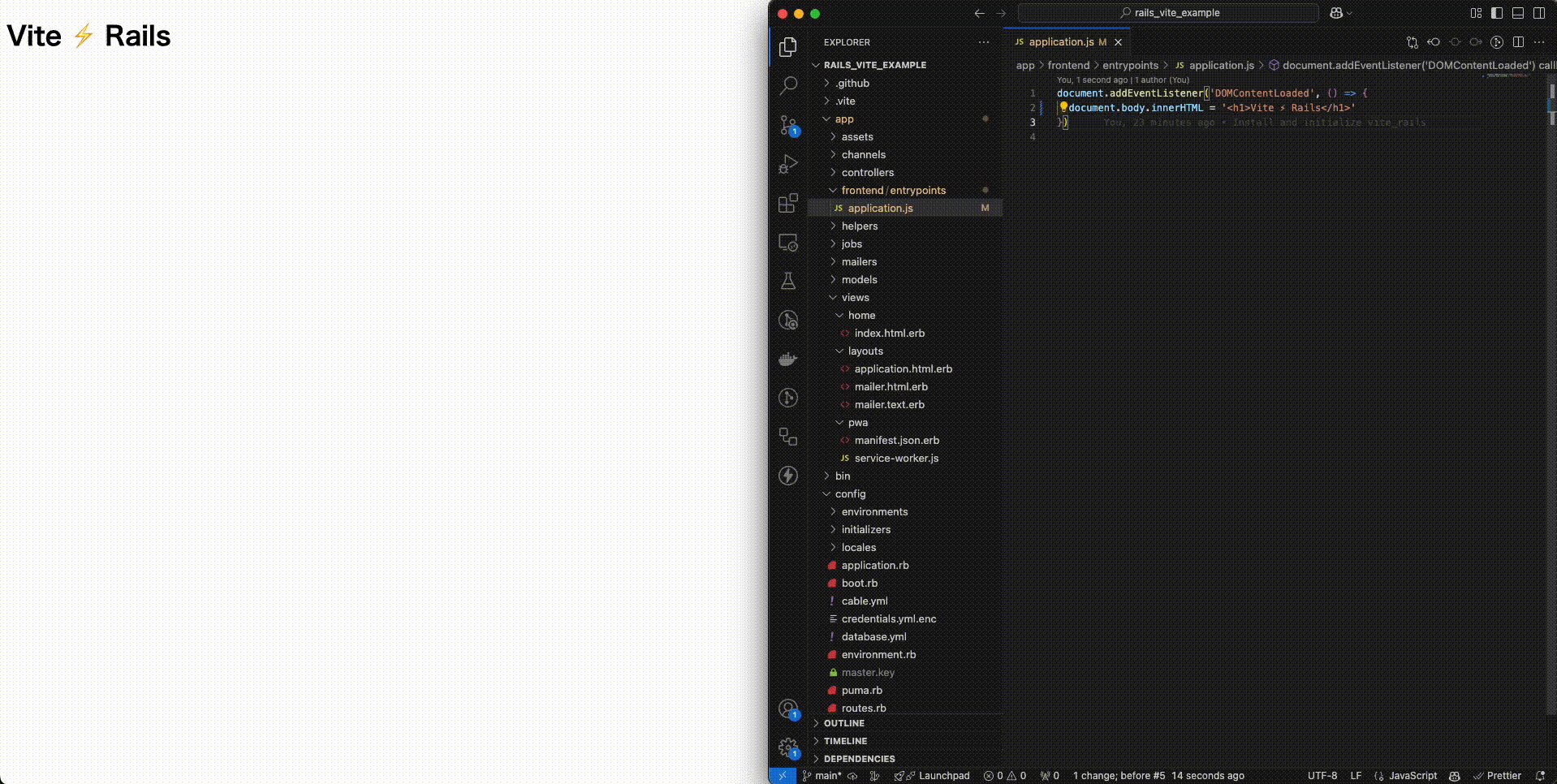Open the editor More Actions ellipsis
Screen dimensions: 1557x784
coord(1539,42)
